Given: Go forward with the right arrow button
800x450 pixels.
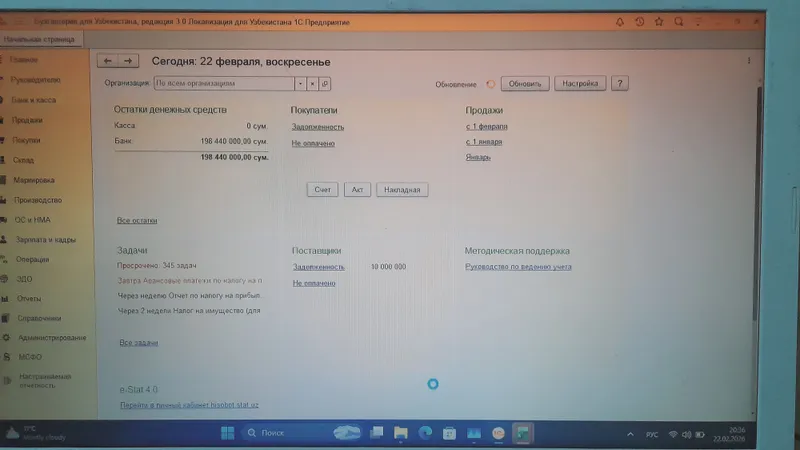Looking at the screenshot, I should pyautogui.click(x=128, y=61).
